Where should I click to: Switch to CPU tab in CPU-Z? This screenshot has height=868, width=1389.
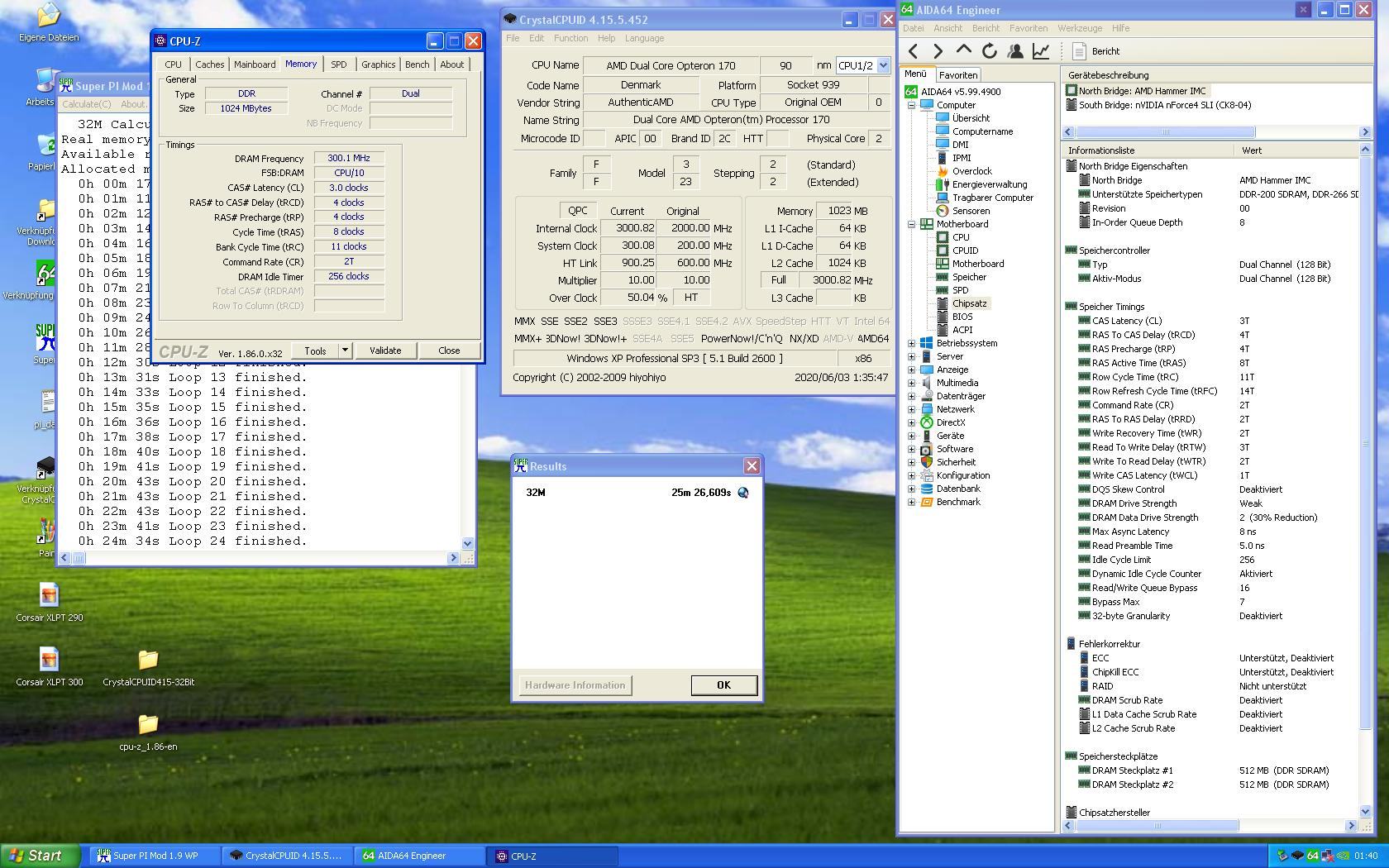click(x=173, y=64)
